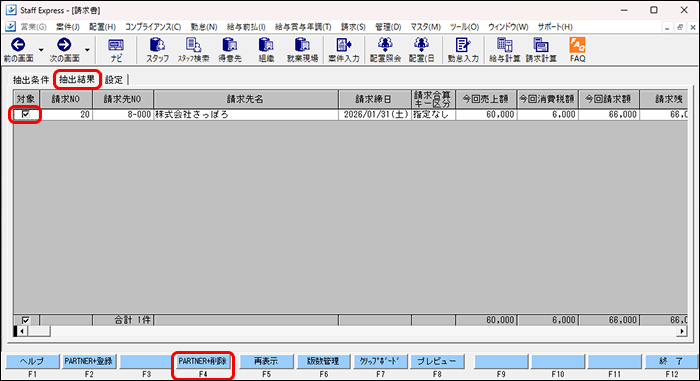Click the 再表示 F5 button
This screenshot has height=381, width=700.
(266, 361)
